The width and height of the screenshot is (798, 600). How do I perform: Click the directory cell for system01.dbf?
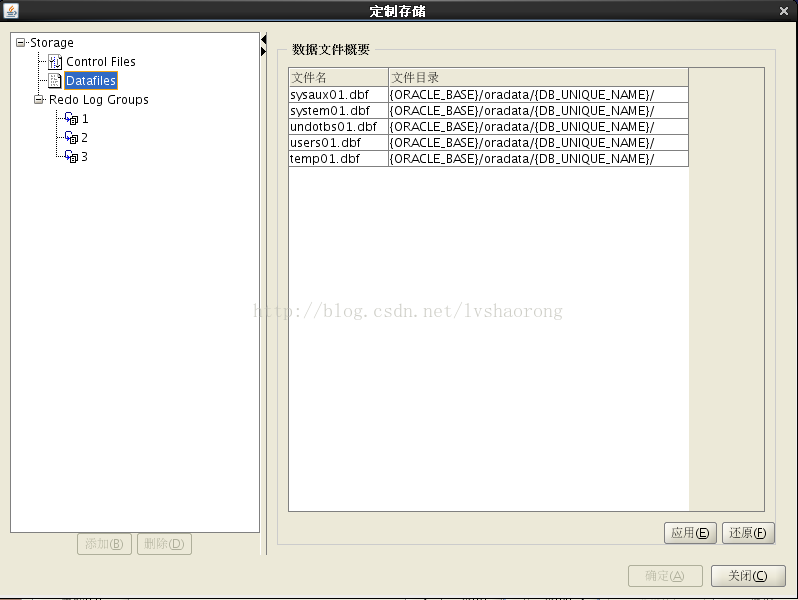[x=538, y=110]
